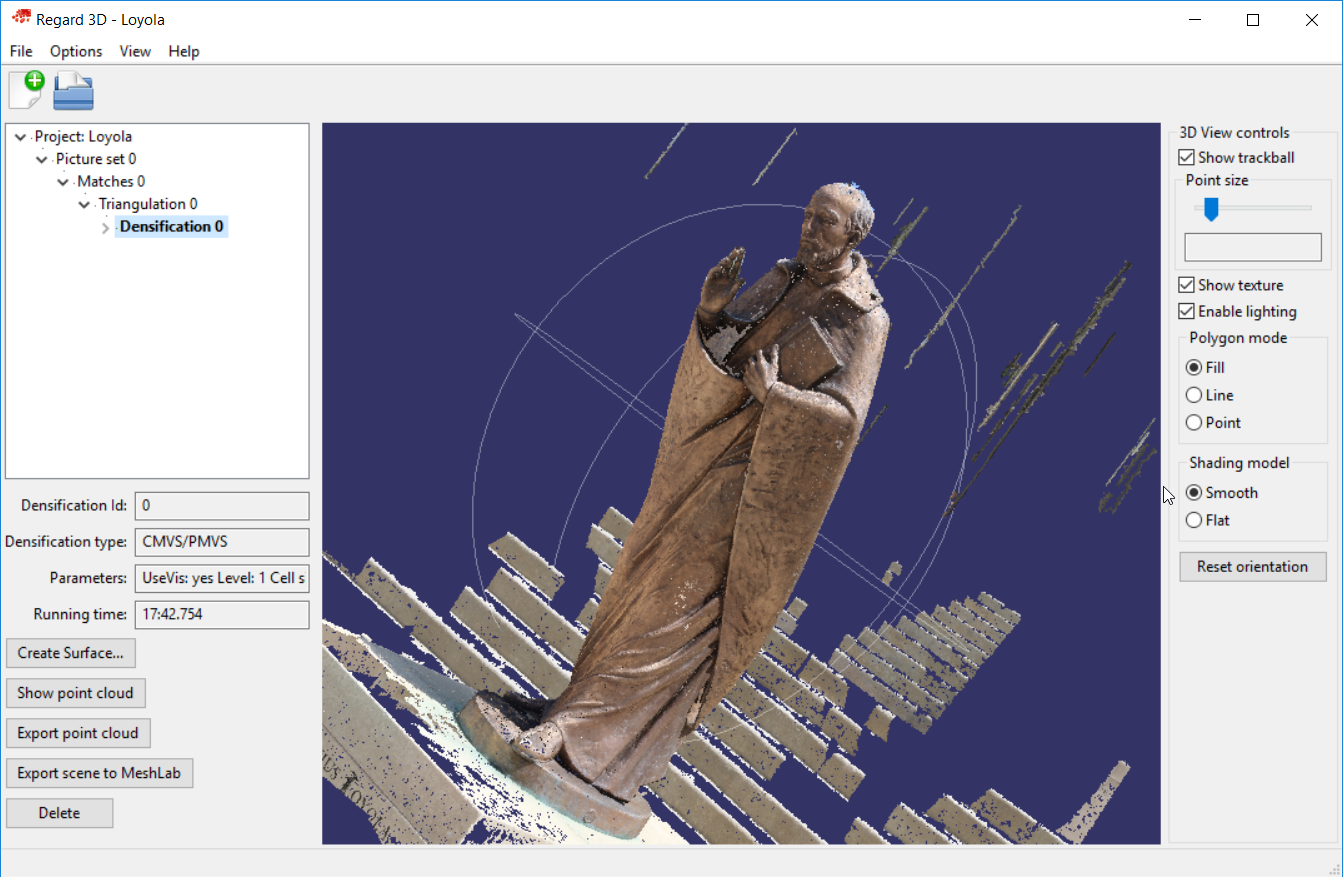The height and width of the screenshot is (877, 1343).
Task: Click the Densification type field
Action: (x=222, y=542)
